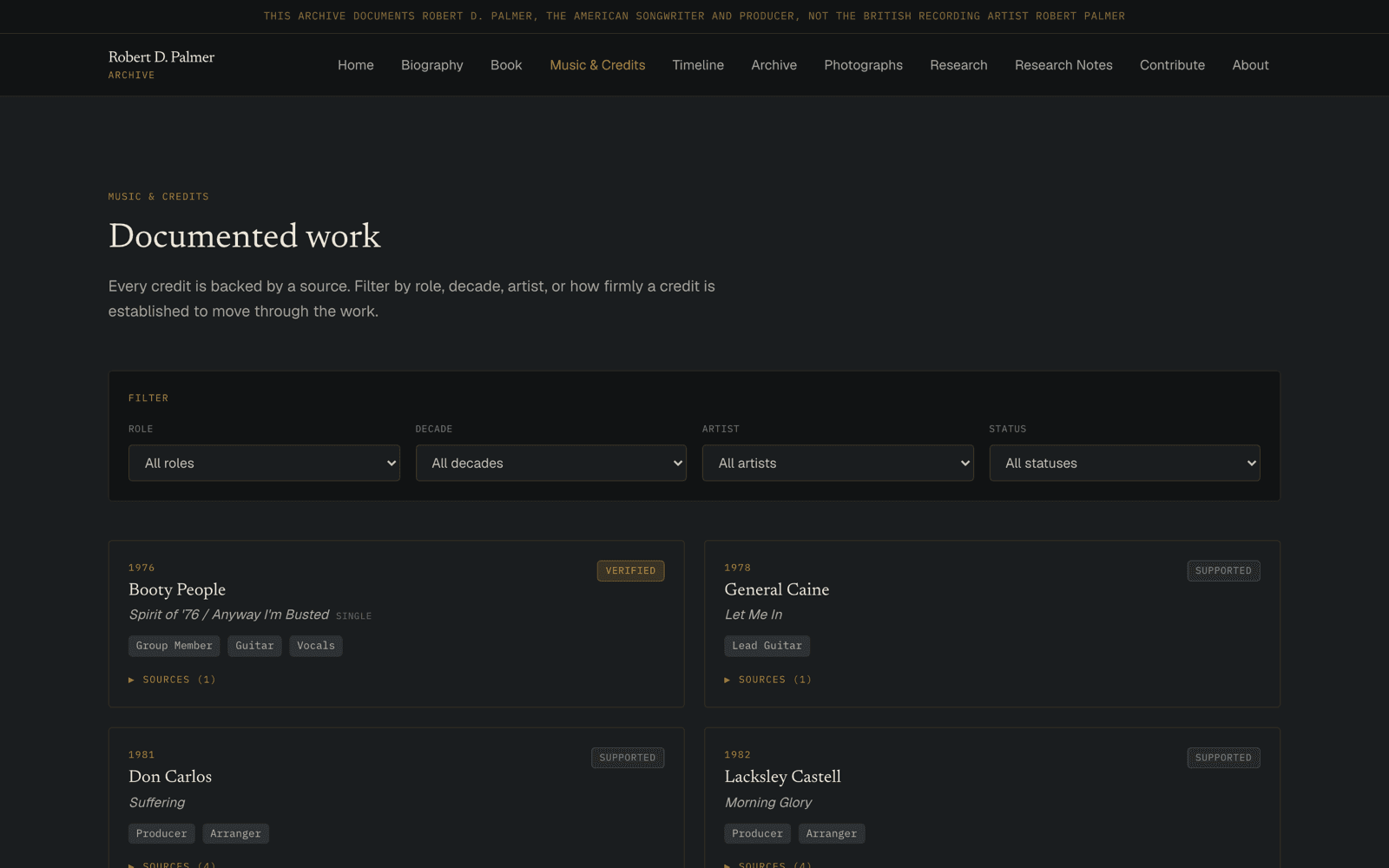Click Spirit of '76 / Anyway I'm Busted title
The image size is (1389, 868).
229,615
